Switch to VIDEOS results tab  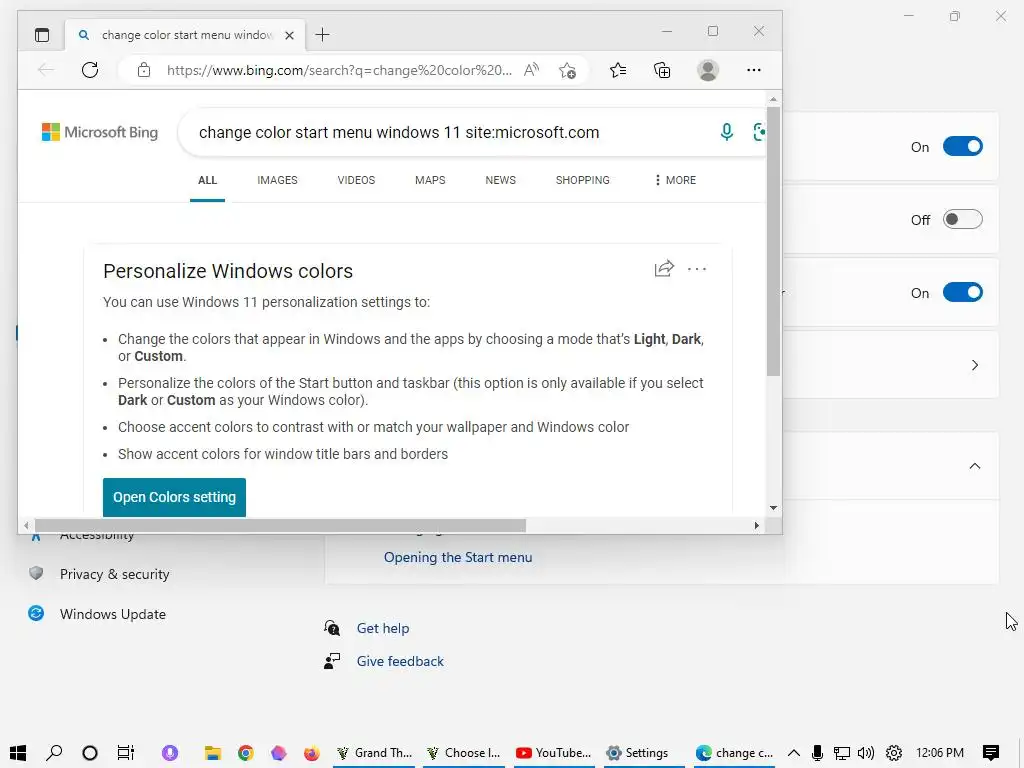click(356, 180)
